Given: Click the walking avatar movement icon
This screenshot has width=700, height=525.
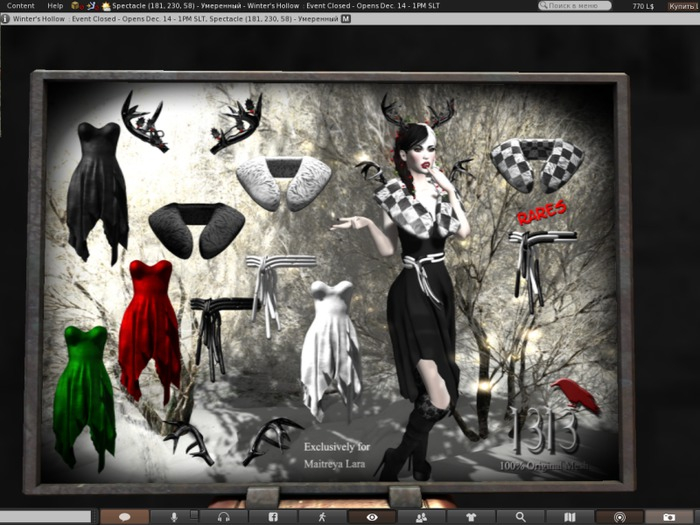Looking at the screenshot, I should point(322,517).
